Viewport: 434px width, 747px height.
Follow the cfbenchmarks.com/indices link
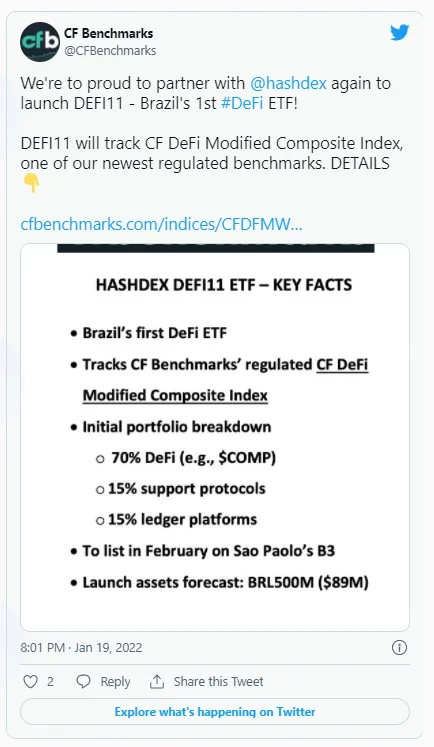[x=161, y=224]
